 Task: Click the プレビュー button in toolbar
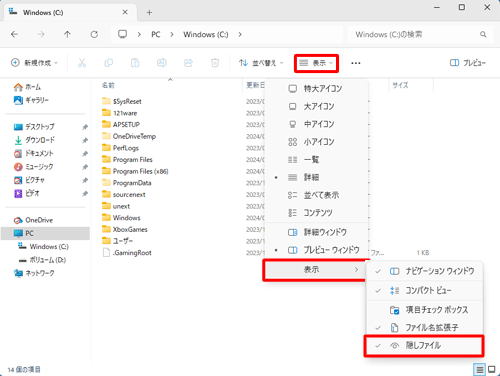(x=468, y=63)
